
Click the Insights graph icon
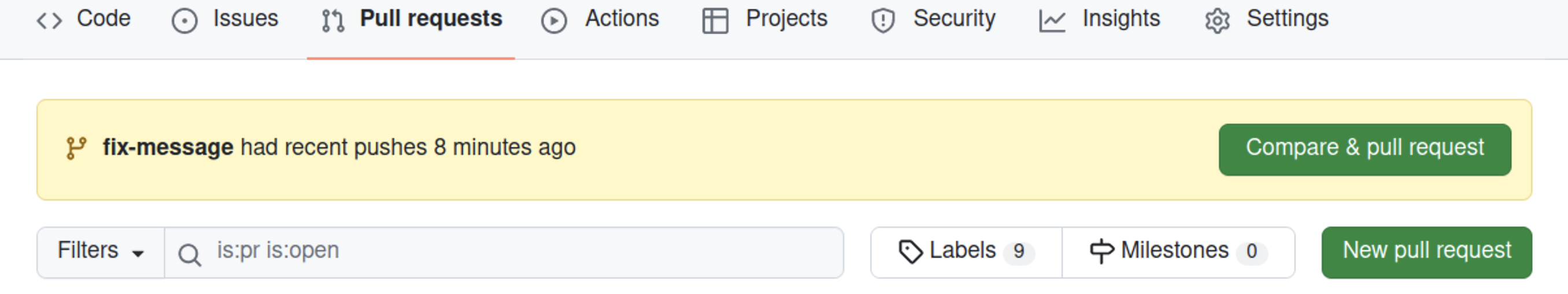click(1052, 20)
